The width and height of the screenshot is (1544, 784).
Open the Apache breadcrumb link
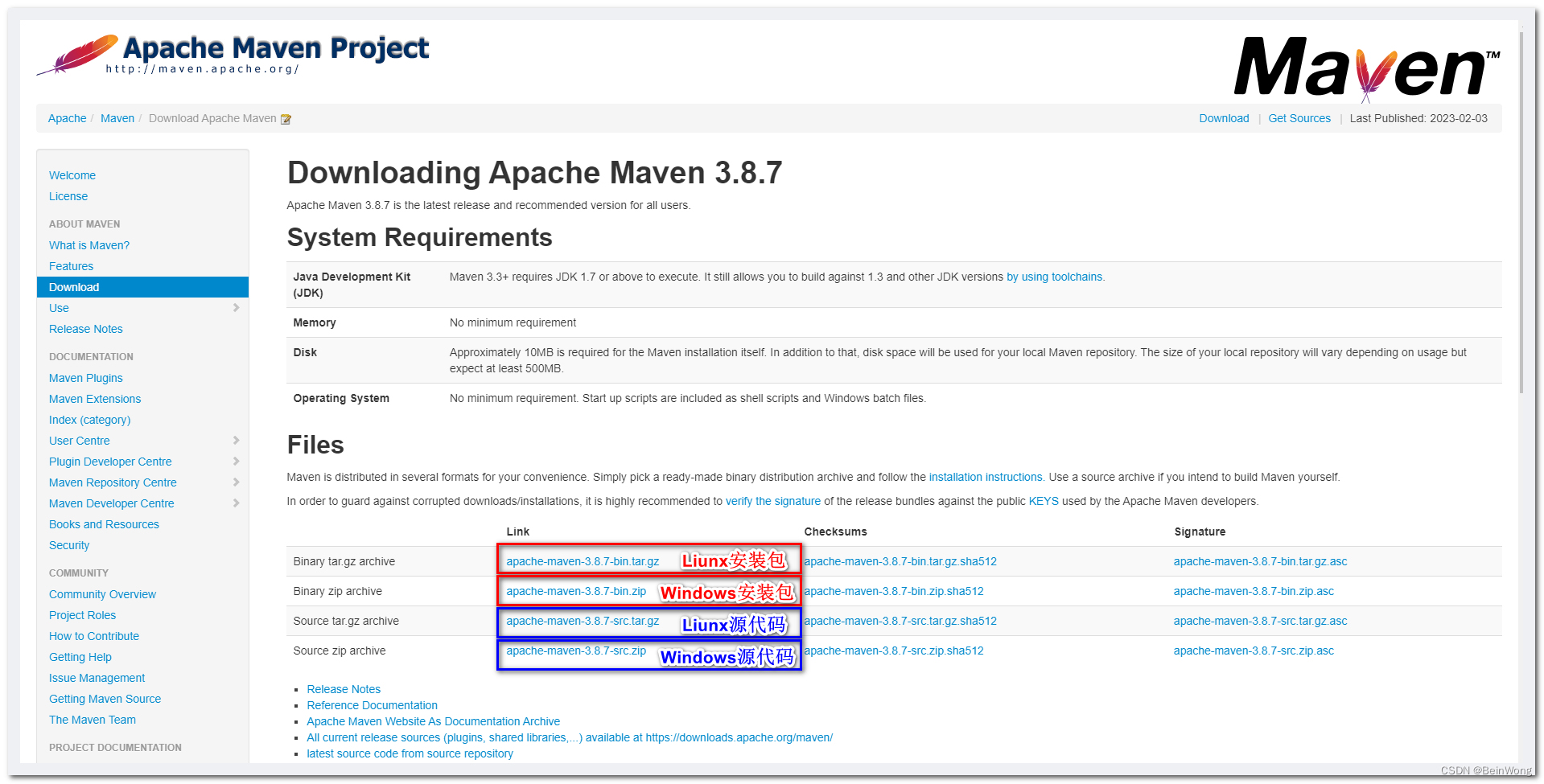coord(67,118)
